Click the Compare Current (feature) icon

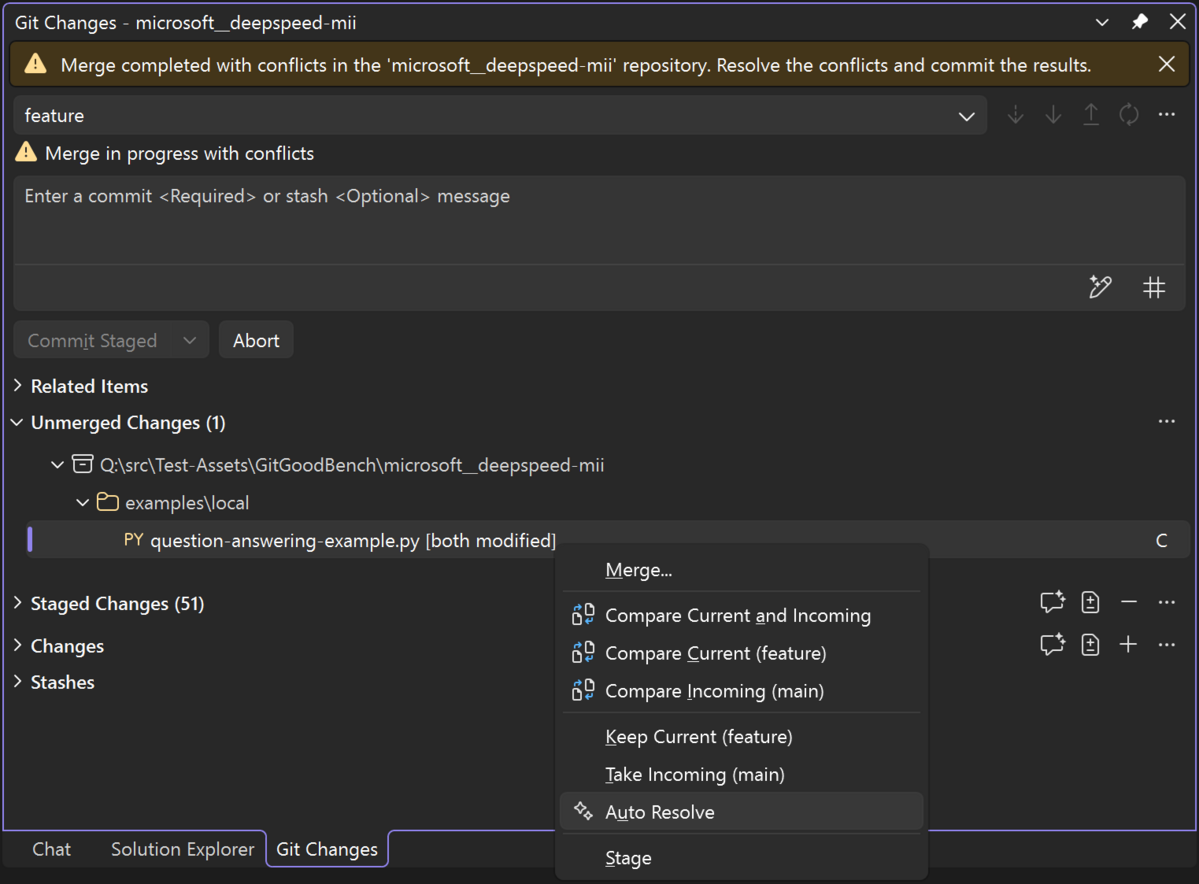point(583,652)
